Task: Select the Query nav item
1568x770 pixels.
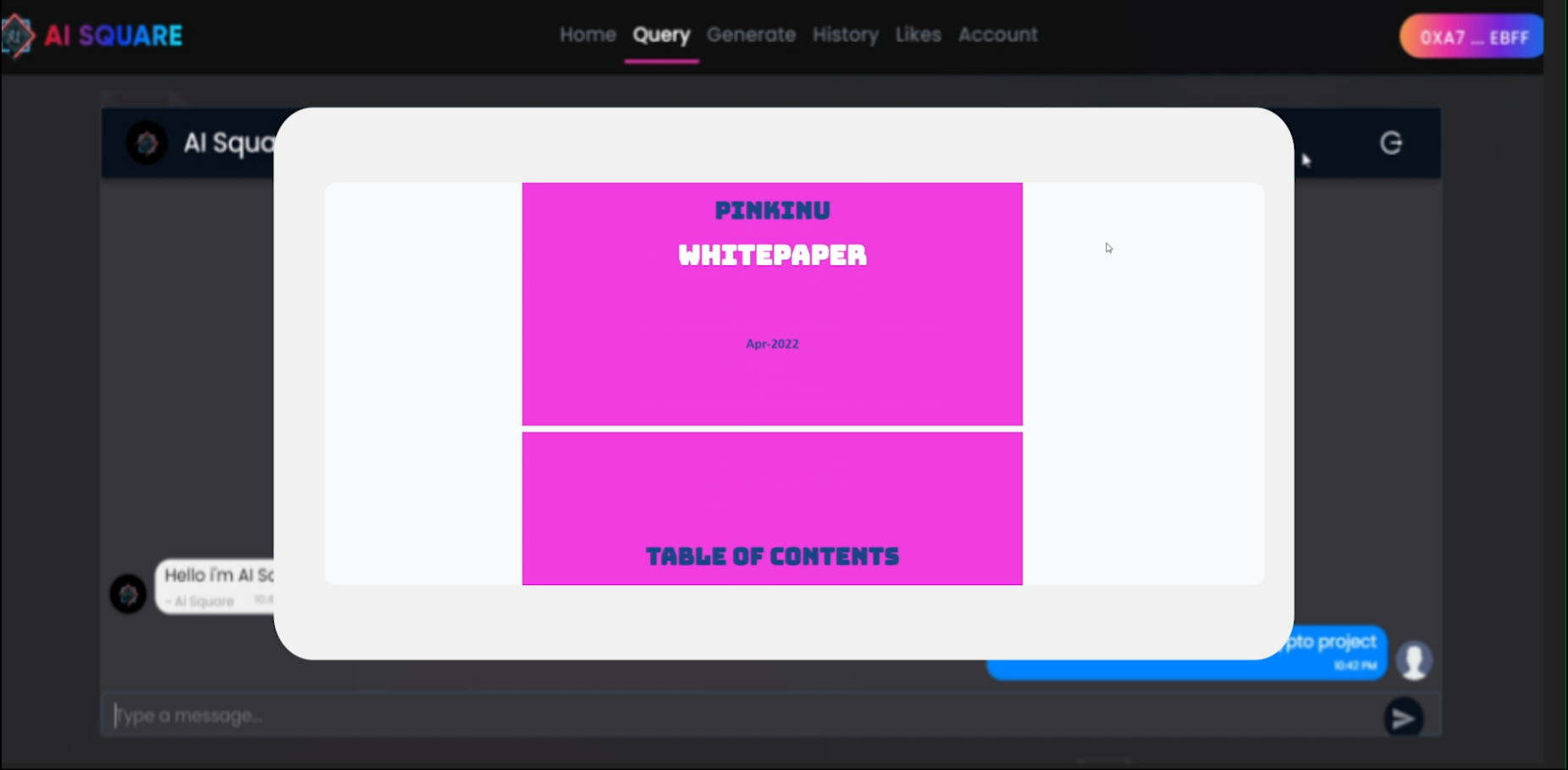Action: click(x=661, y=35)
